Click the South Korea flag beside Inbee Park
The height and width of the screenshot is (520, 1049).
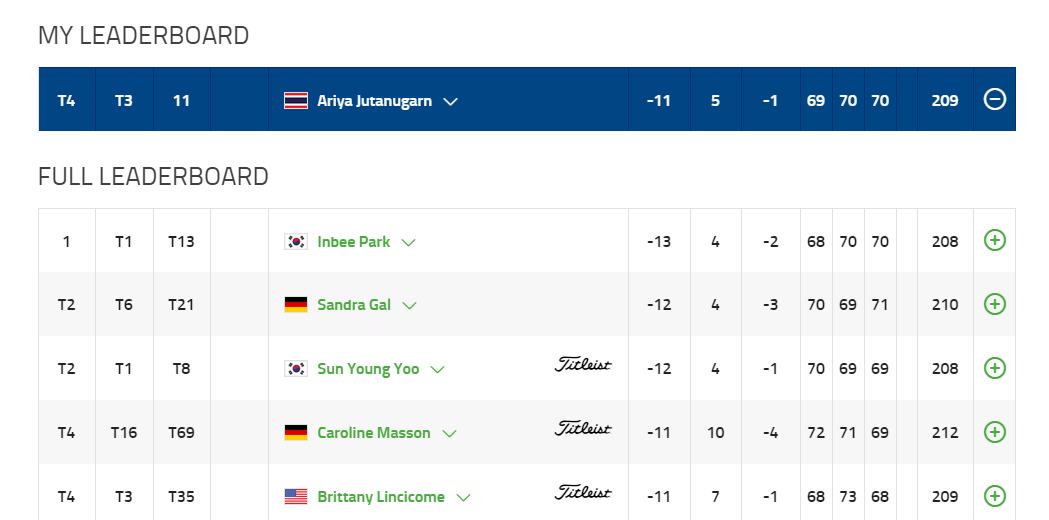[x=296, y=241]
